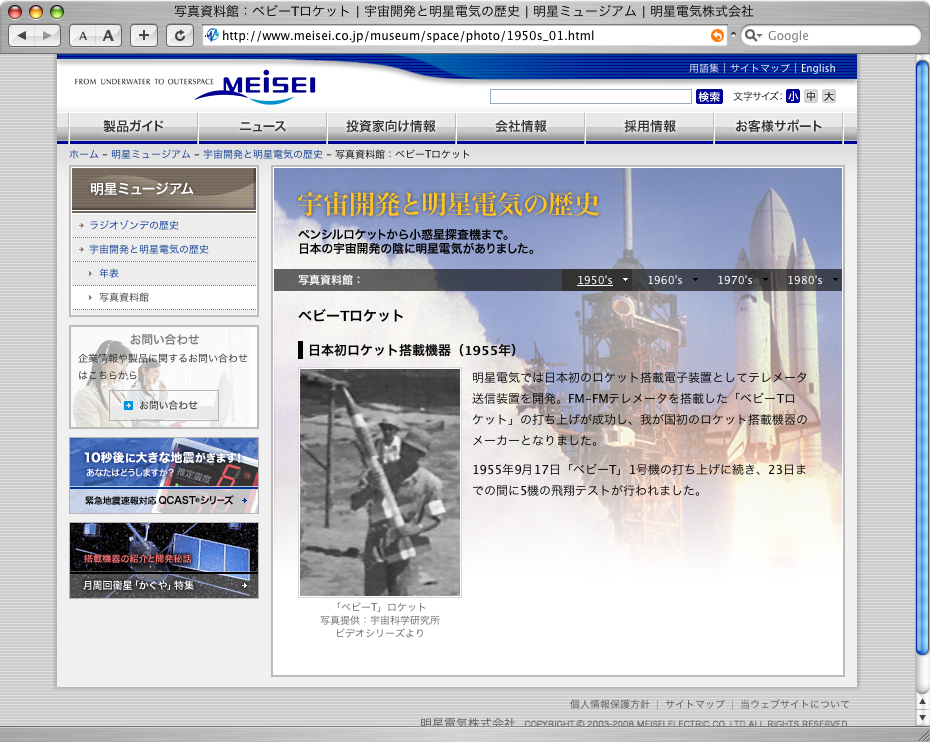Open 写真資料館 sidebar sub-item
The image size is (930, 742).
pyautogui.click(x=124, y=297)
